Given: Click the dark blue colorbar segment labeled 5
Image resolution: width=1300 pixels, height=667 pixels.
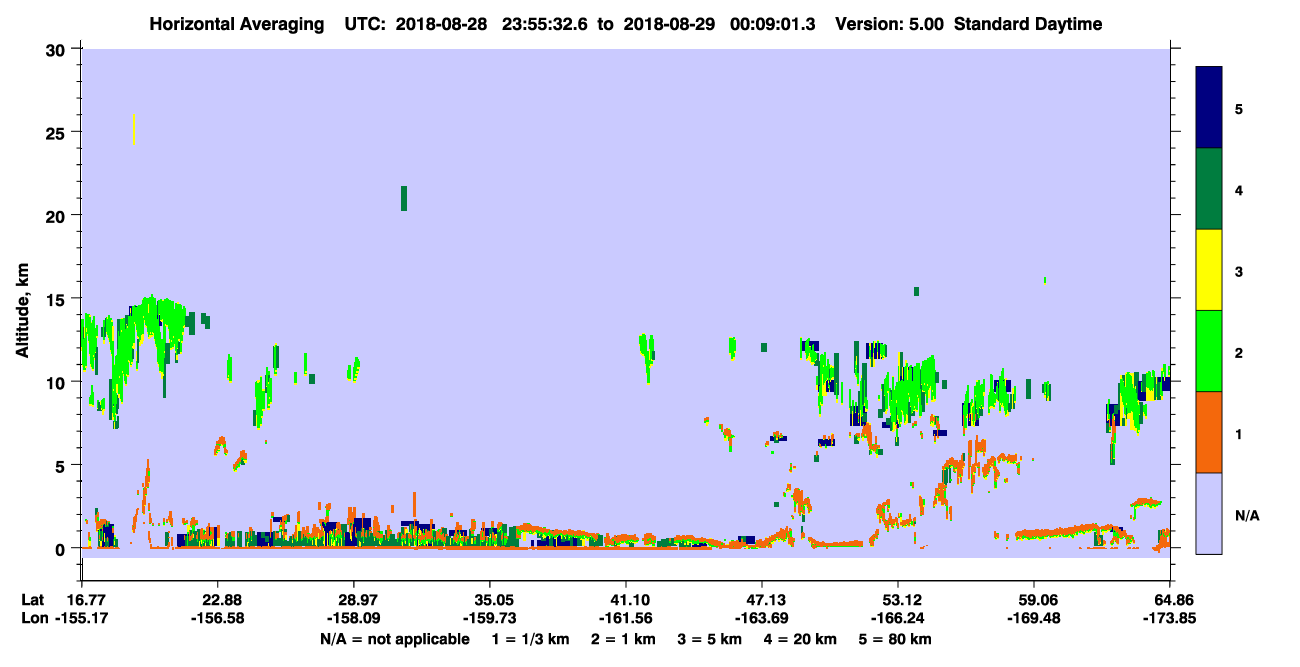Looking at the screenshot, I should (1209, 108).
